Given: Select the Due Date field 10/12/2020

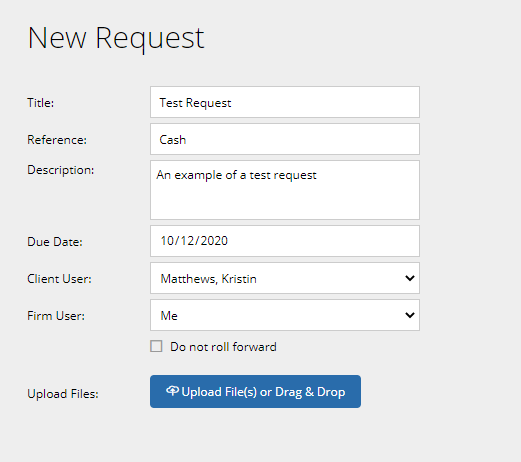Looking at the screenshot, I should [x=285, y=241].
